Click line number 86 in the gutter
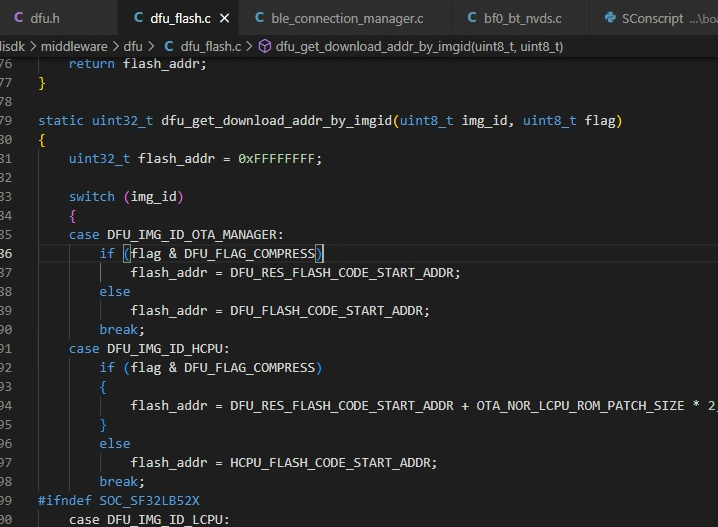The image size is (718, 527). [x=7, y=254]
